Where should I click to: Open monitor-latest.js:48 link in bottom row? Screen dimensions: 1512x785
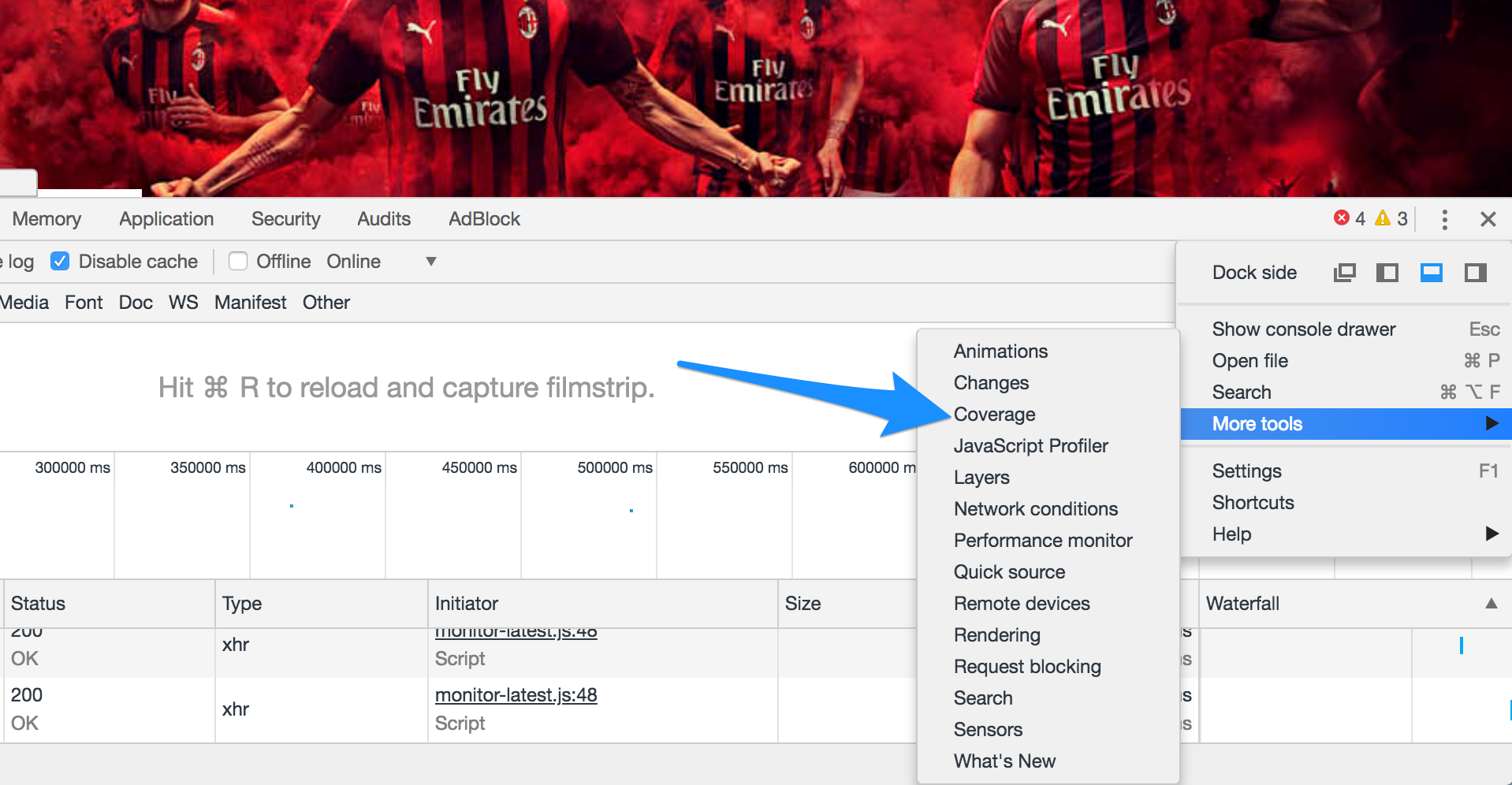(516, 695)
